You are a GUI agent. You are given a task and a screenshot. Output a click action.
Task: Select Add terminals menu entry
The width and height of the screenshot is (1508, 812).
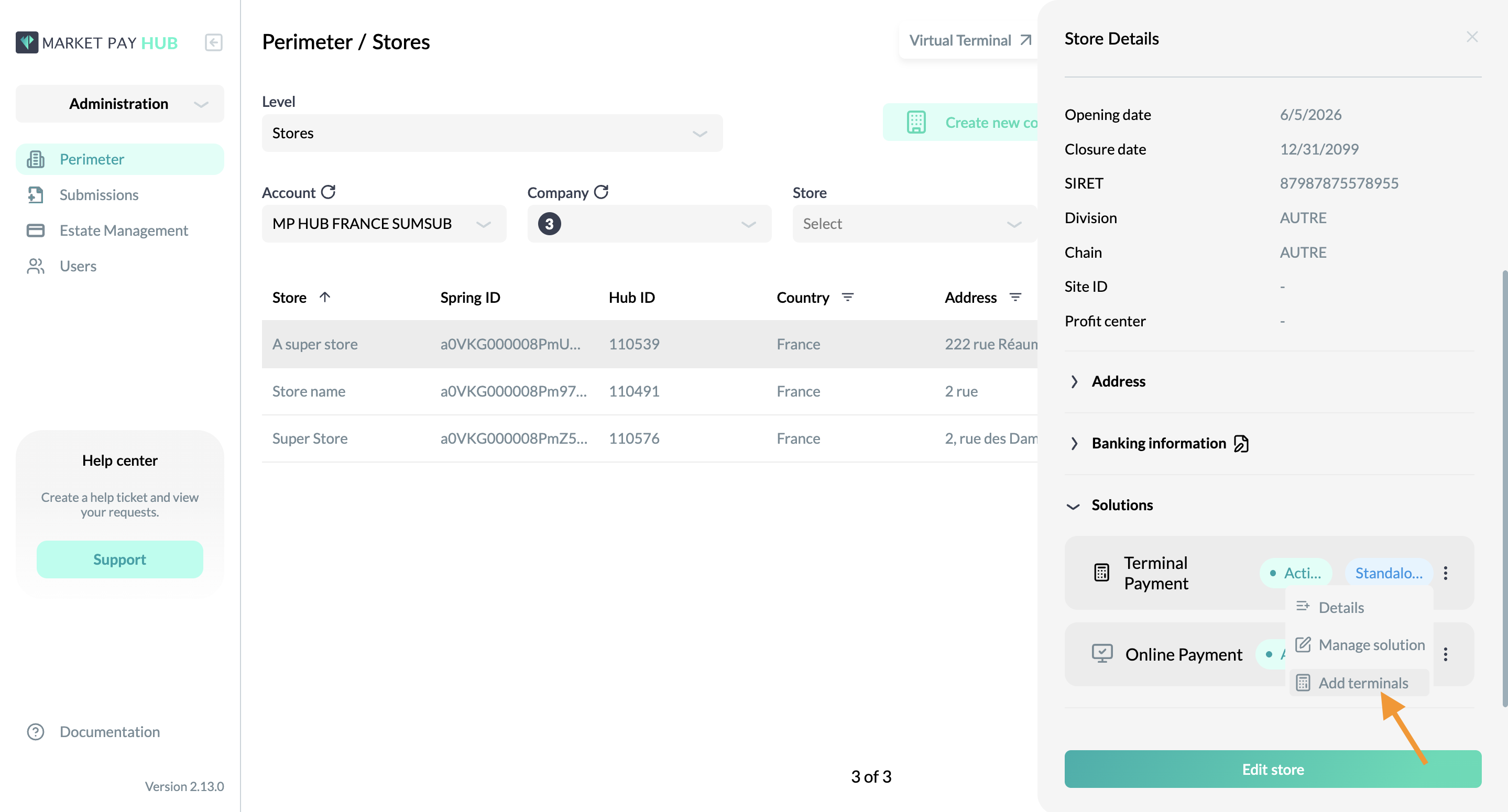click(1359, 683)
